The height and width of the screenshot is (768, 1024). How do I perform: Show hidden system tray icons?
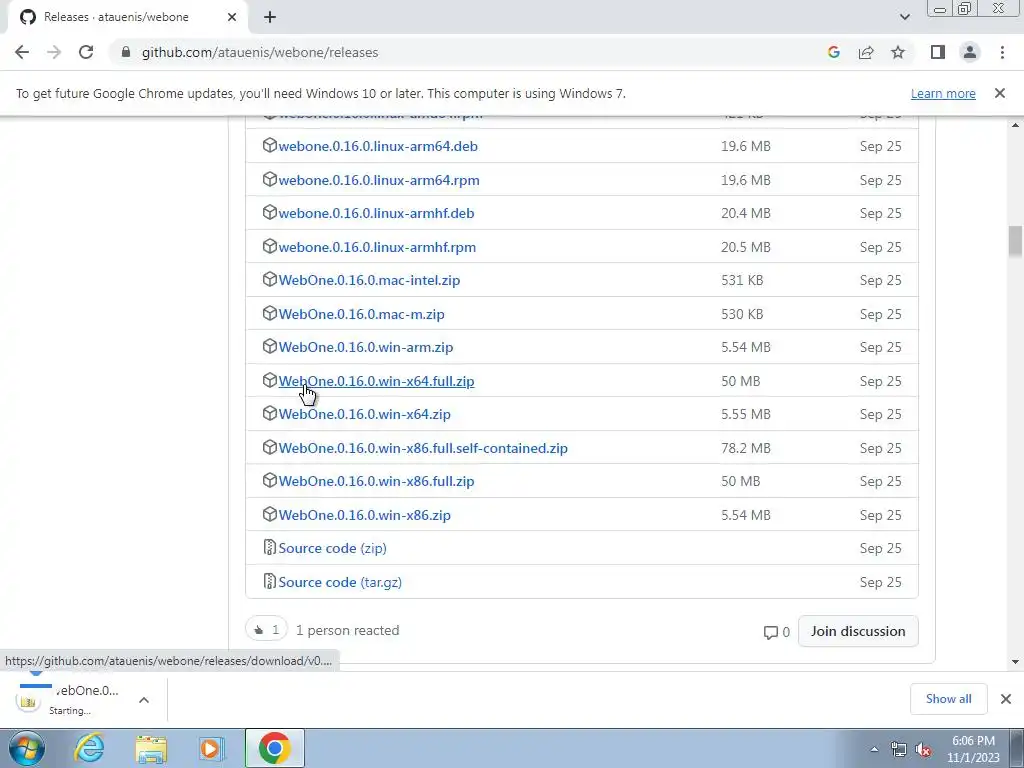pyautogui.click(x=874, y=749)
